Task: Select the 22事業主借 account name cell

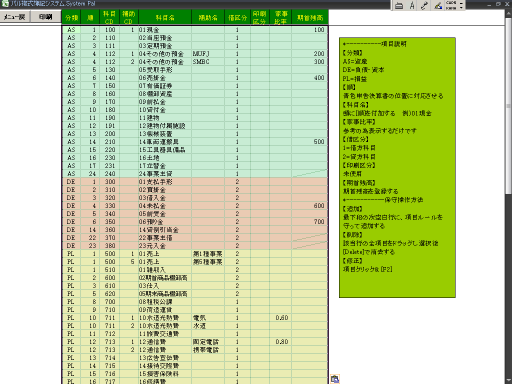Action: point(165,238)
